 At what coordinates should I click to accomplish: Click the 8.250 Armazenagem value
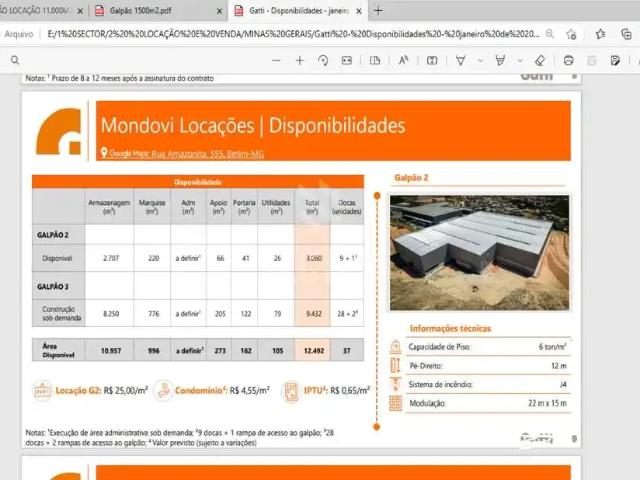pos(111,313)
